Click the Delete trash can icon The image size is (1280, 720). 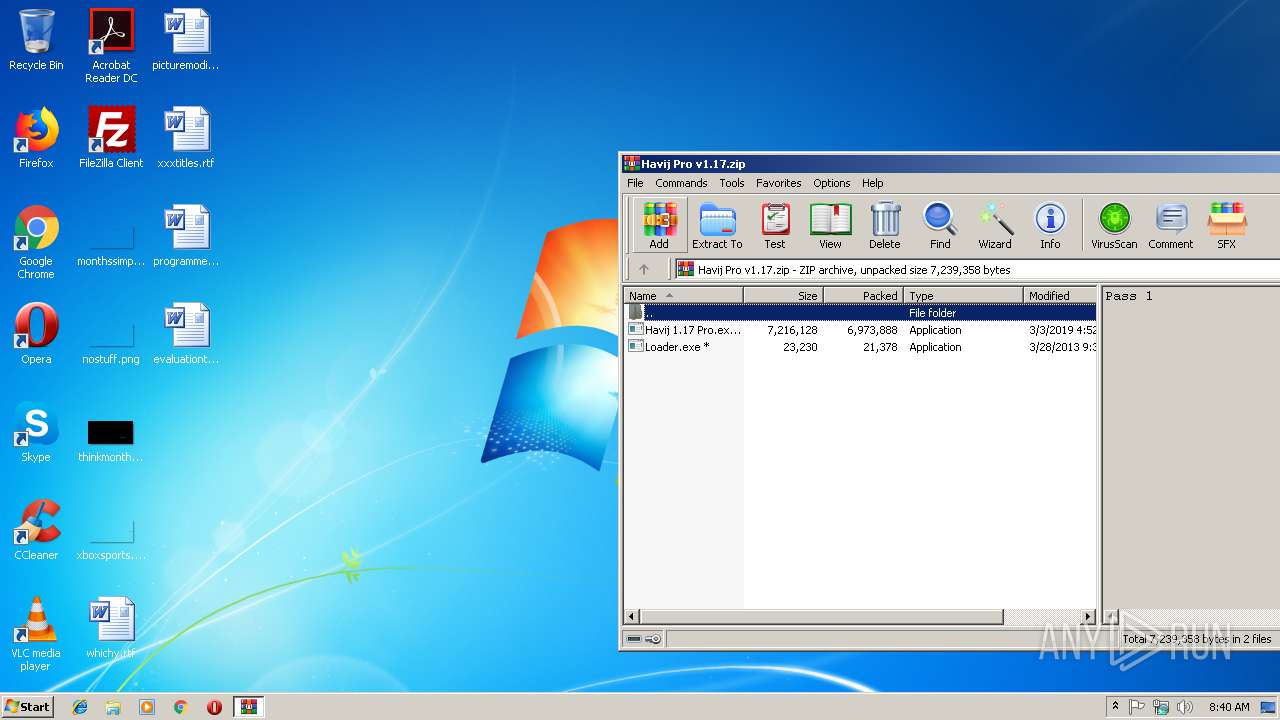coord(885,225)
